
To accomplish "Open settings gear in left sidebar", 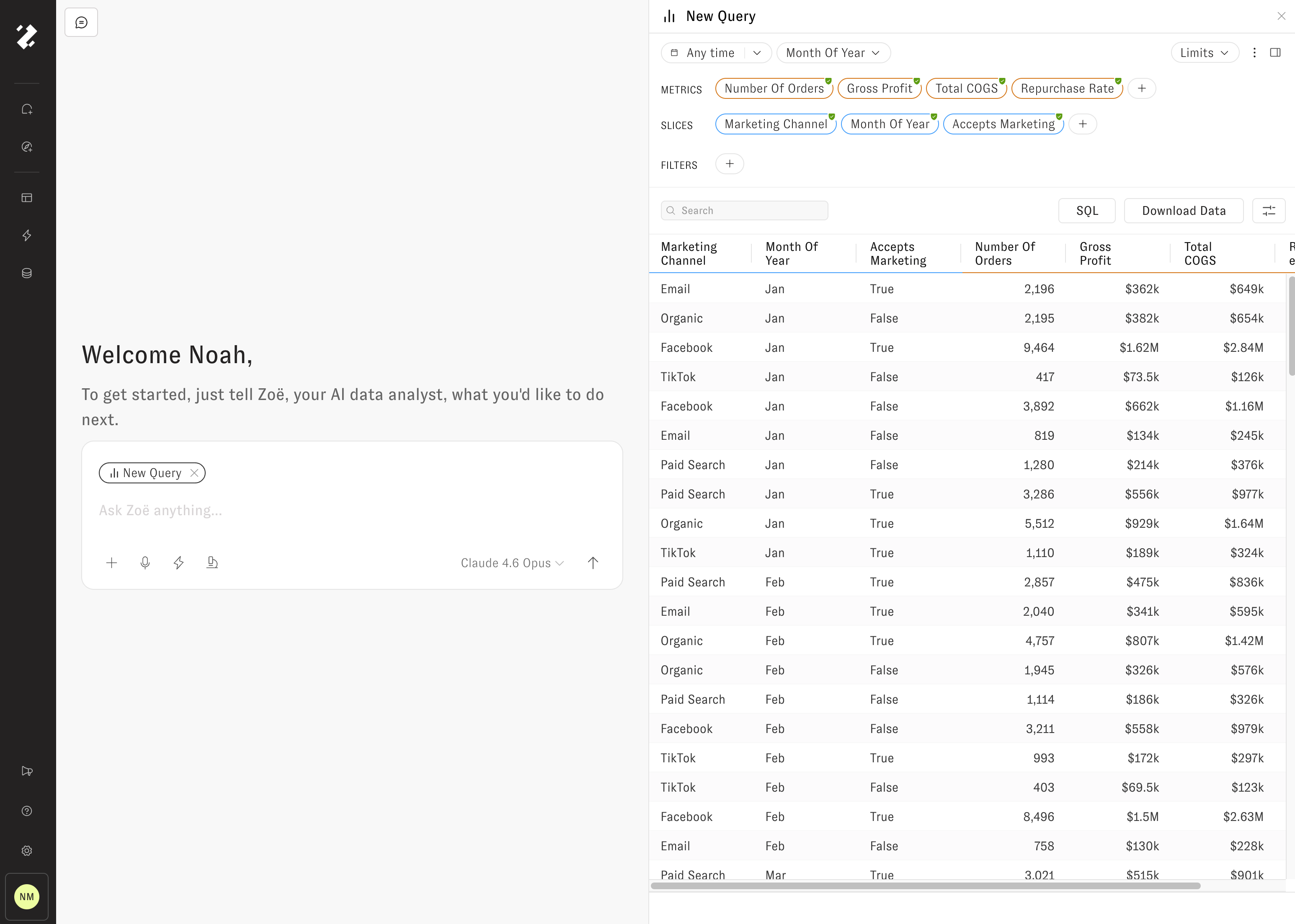I will pos(27,851).
